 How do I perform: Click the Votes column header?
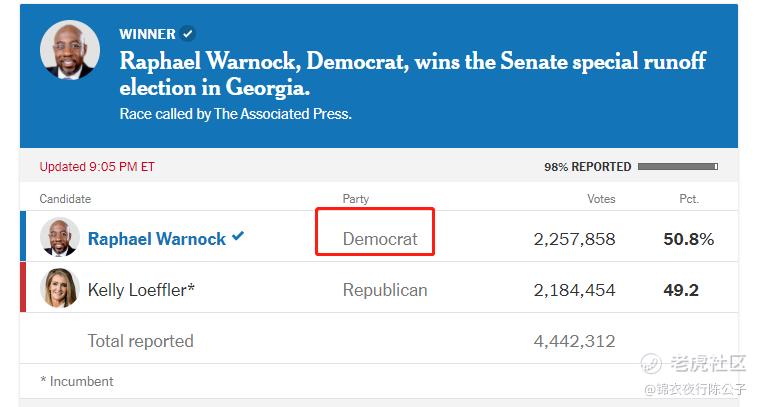coord(601,199)
